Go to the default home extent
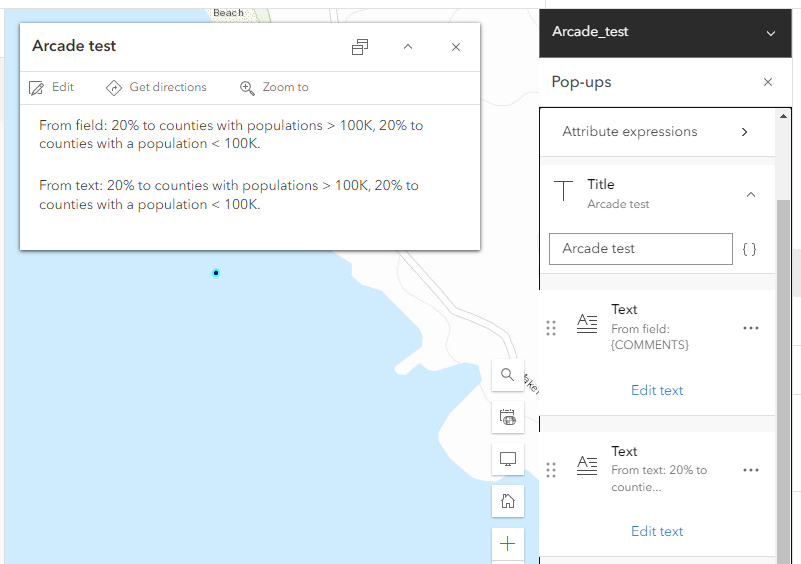801x564 pixels. click(x=507, y=501)
